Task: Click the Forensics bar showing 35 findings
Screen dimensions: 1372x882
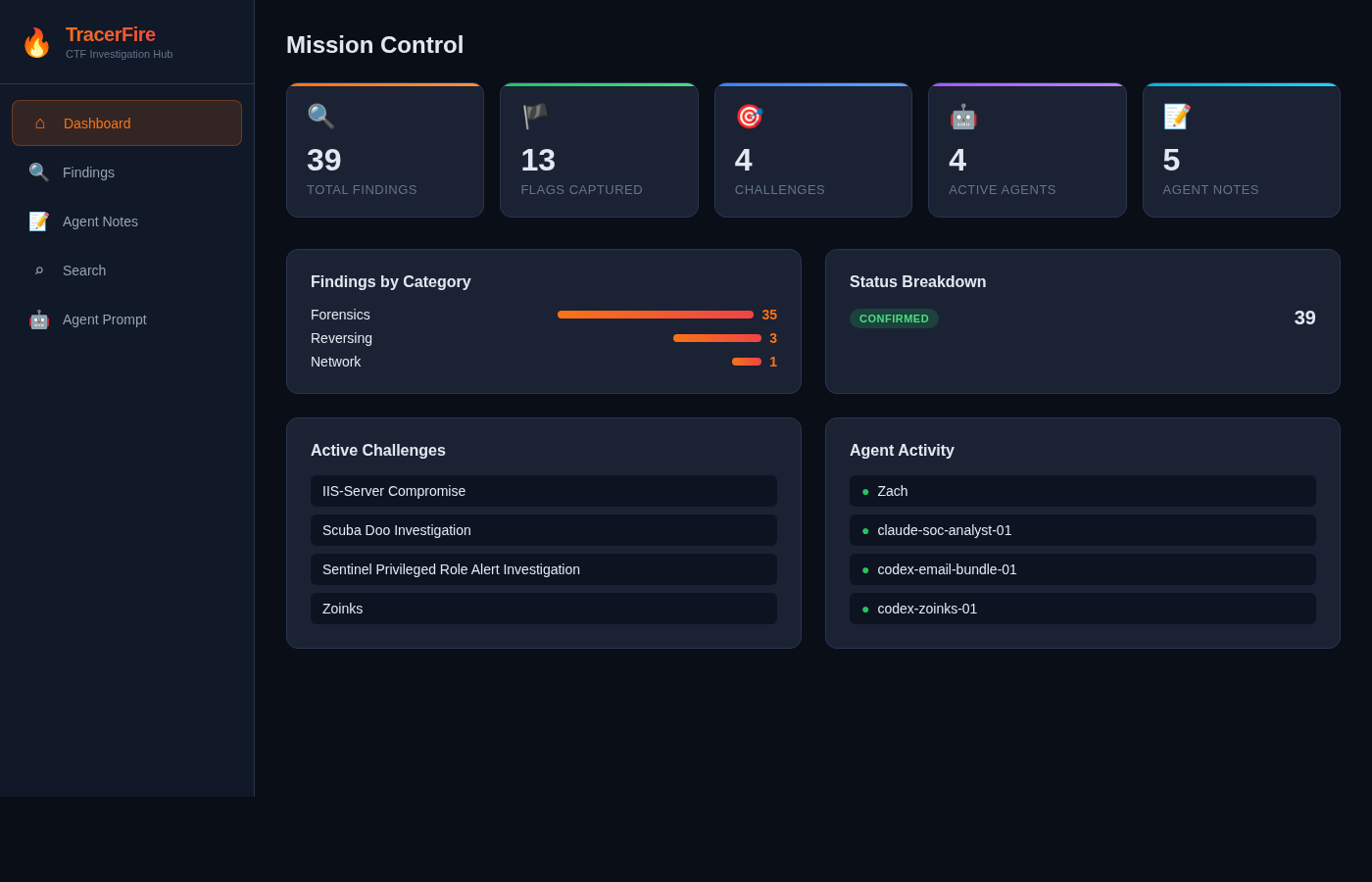Action: point(655,315)
